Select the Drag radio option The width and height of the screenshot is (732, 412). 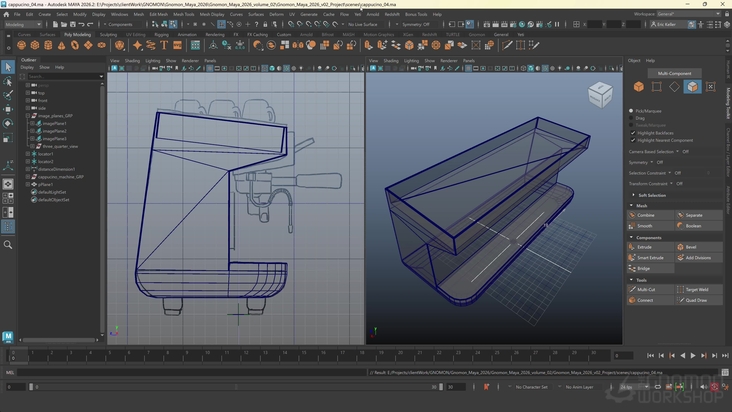[631, 118]
